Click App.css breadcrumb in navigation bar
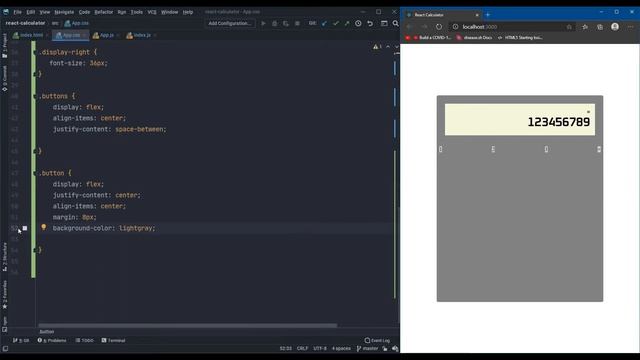Screen dimensions: 640x360 click(x=77, y=23)
